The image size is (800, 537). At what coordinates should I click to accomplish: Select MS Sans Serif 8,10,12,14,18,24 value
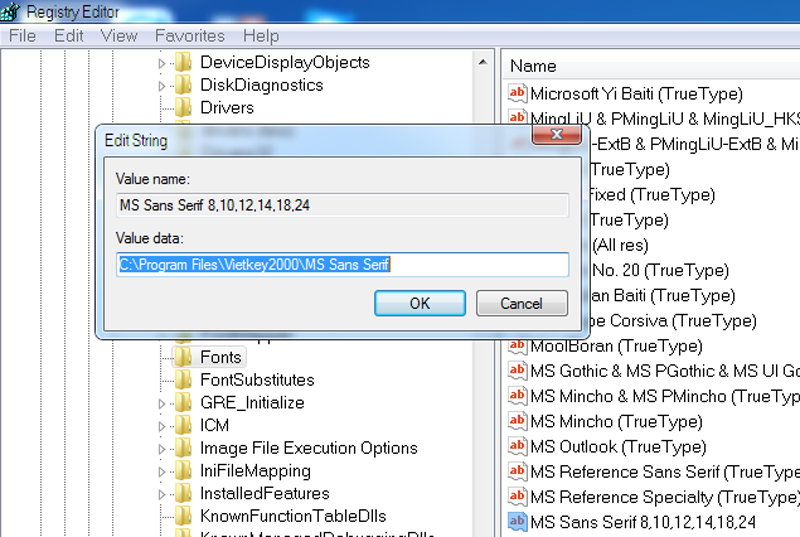(x=643, y=522)
